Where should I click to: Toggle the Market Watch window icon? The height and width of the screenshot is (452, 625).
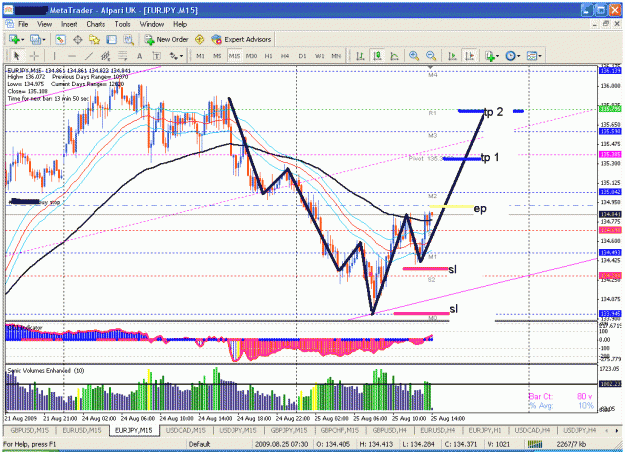click(60, 39)
